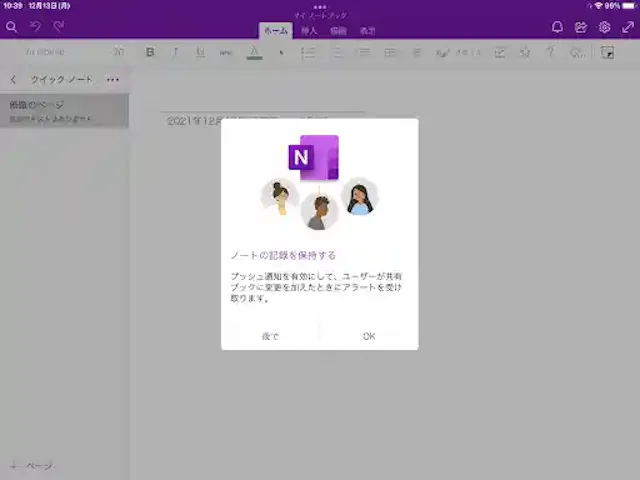
Task: Add a new page with + ページ
Action: click(32, 465)
